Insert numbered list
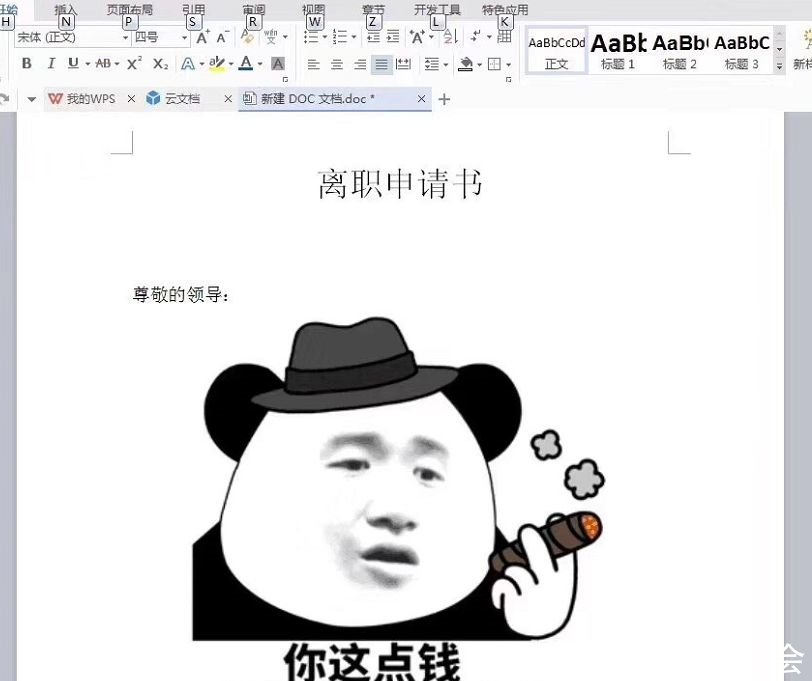 click(x=340, y=37)
